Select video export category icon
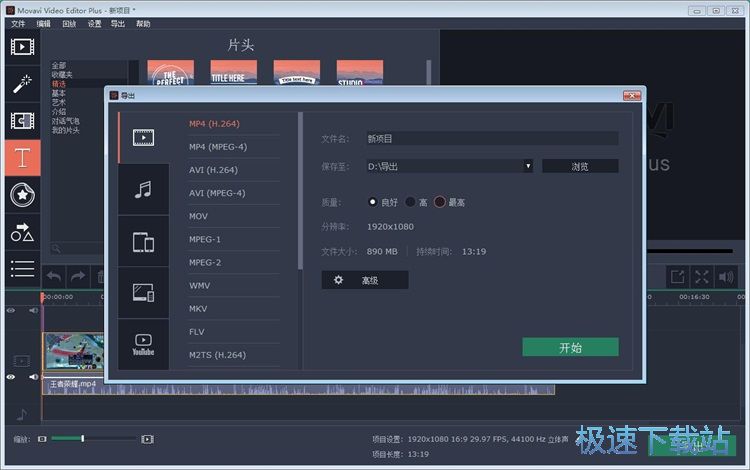 143,138
